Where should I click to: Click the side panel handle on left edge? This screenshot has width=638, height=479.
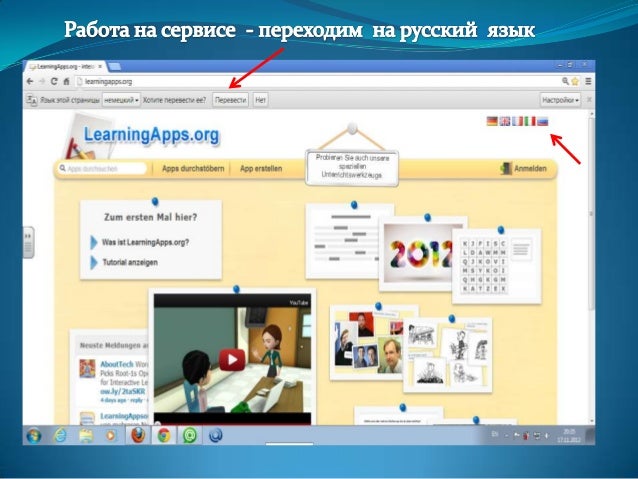click(28, 243)
